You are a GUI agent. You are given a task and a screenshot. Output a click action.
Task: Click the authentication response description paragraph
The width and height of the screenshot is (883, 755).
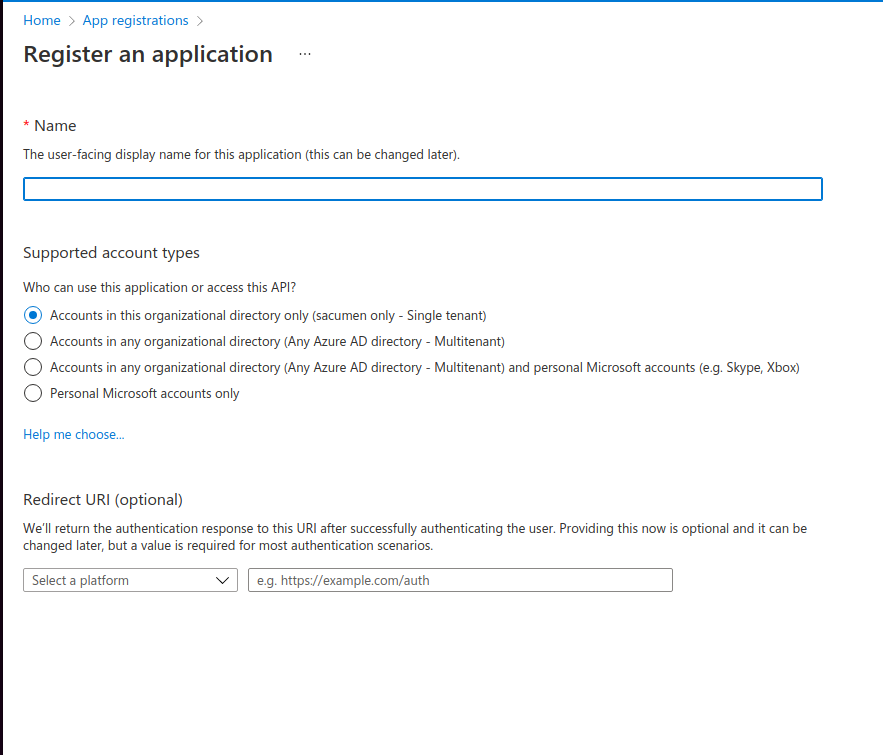click(415, 537)
